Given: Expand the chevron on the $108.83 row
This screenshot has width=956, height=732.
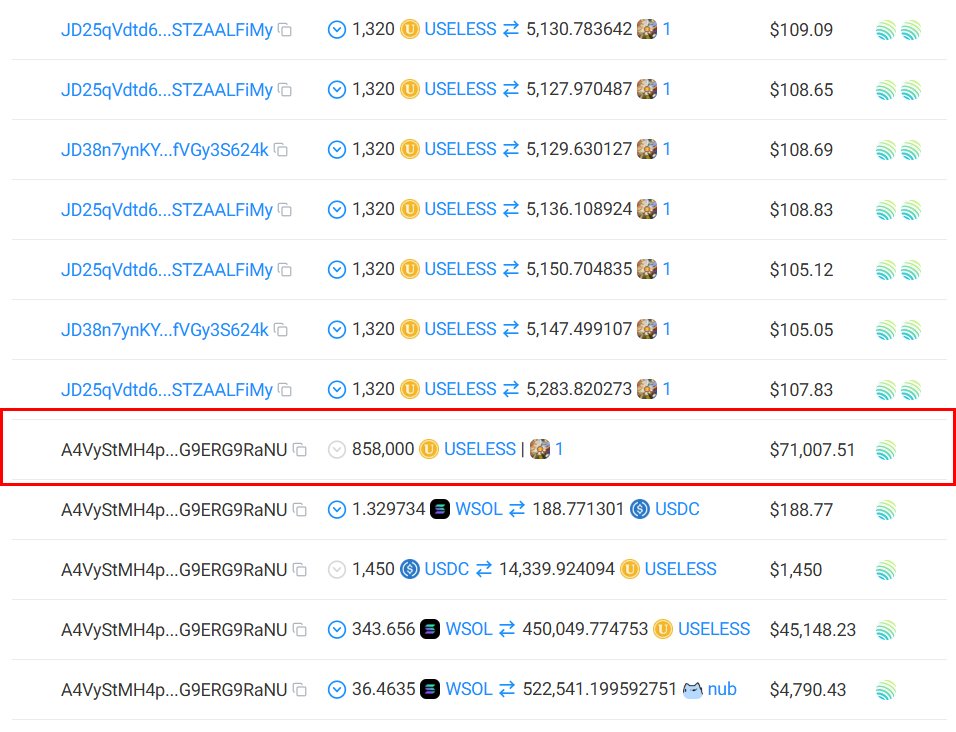Looking at the screenshot, I should click(x=337, y=210).
